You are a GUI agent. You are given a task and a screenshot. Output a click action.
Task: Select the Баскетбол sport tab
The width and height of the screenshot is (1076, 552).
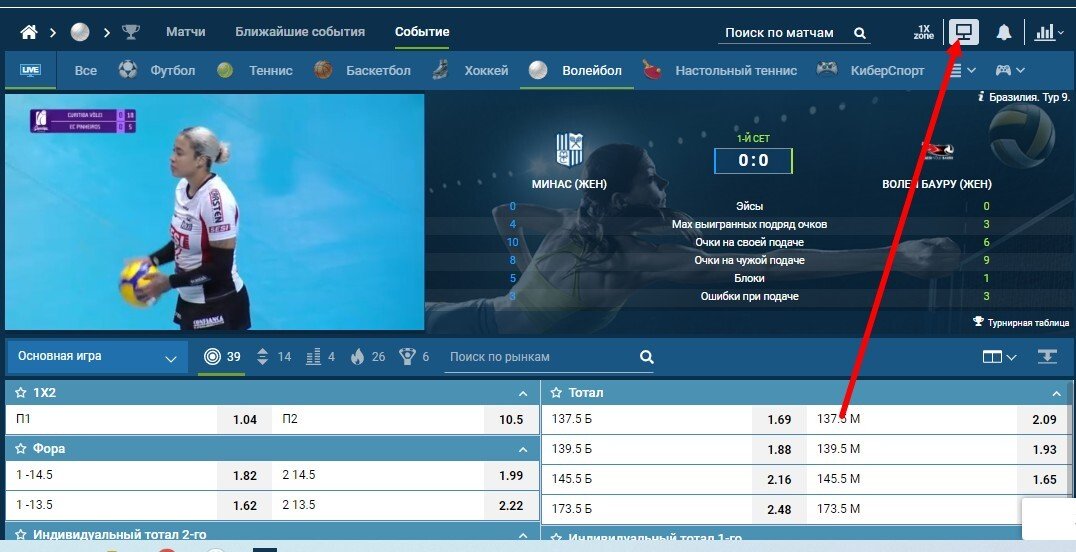(377, 71)
